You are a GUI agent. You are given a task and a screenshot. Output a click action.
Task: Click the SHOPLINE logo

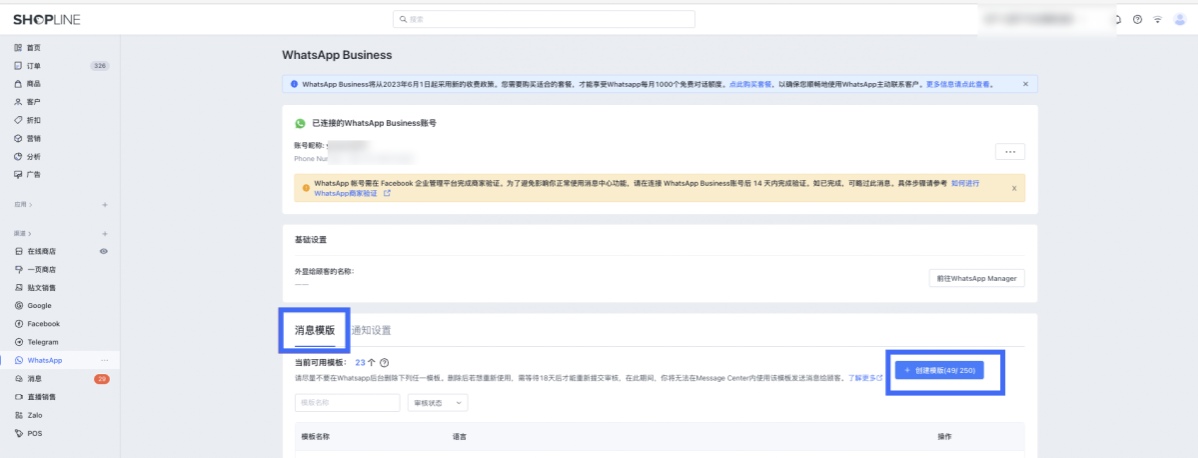click(x=47, y=19)
